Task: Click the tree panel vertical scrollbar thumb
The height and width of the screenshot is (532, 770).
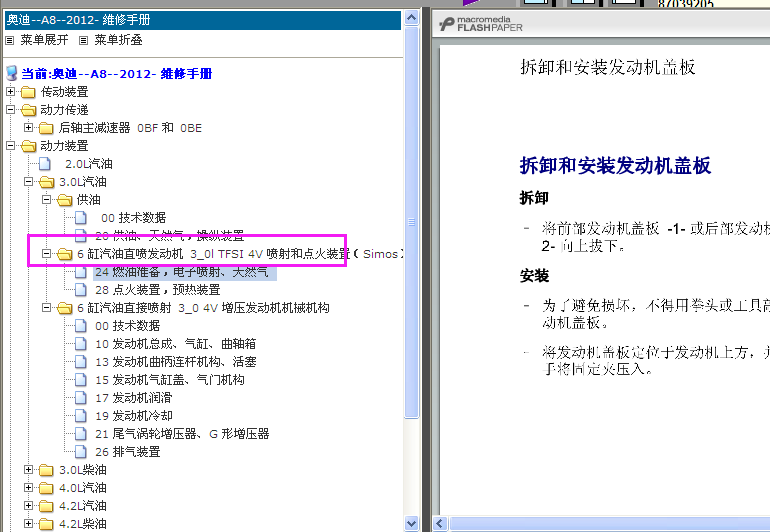Action: [x=412, y=222]
